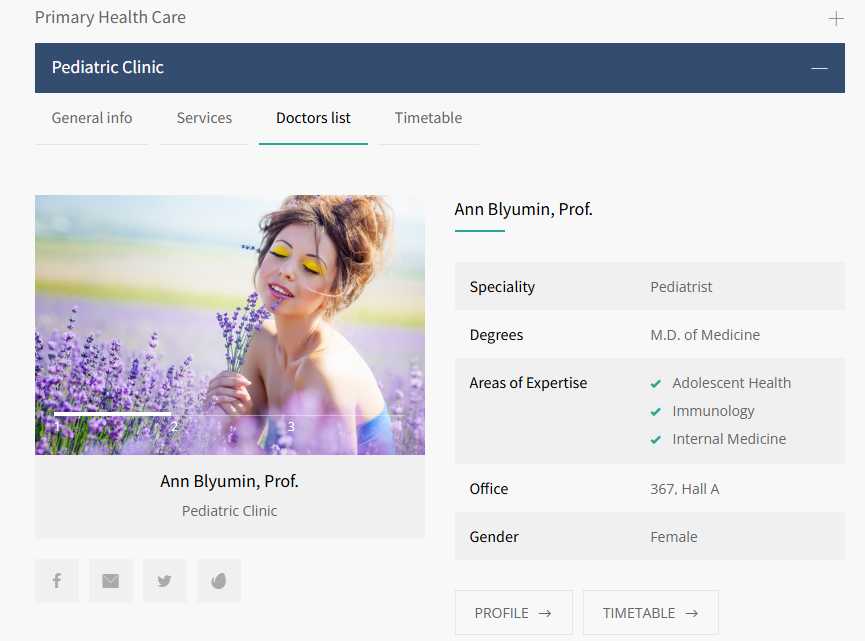Collapse Pediatric Clinic with minus icon
The height and width of the screenshot is (641, 865).
[x=819, y=68]
